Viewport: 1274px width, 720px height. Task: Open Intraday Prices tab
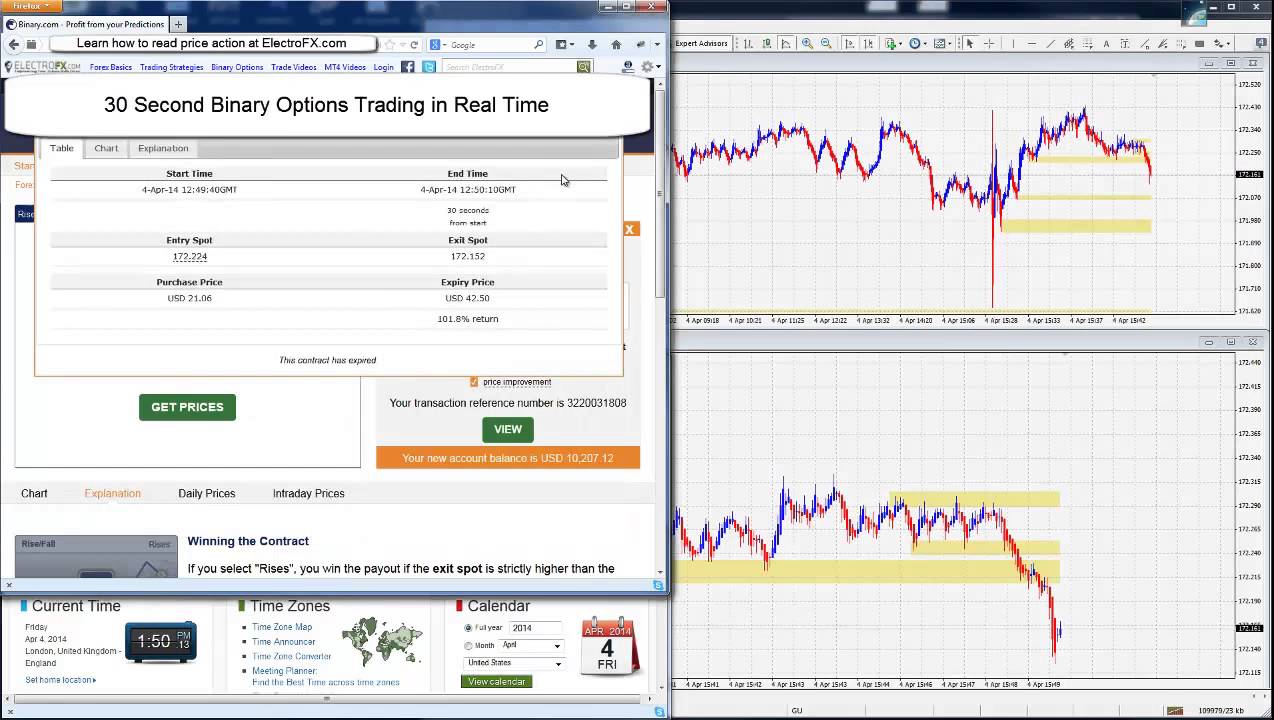(309, 493)
